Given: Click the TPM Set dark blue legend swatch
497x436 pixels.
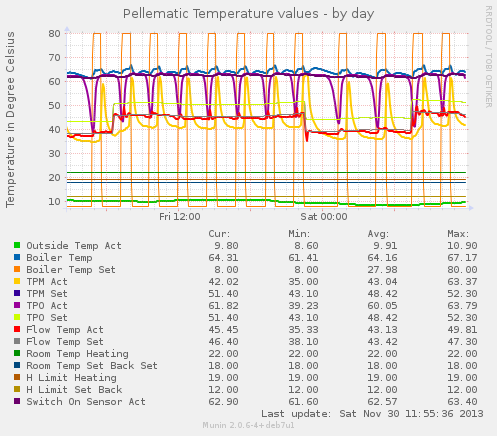Looking at the screenshot, I should (17, 293).
